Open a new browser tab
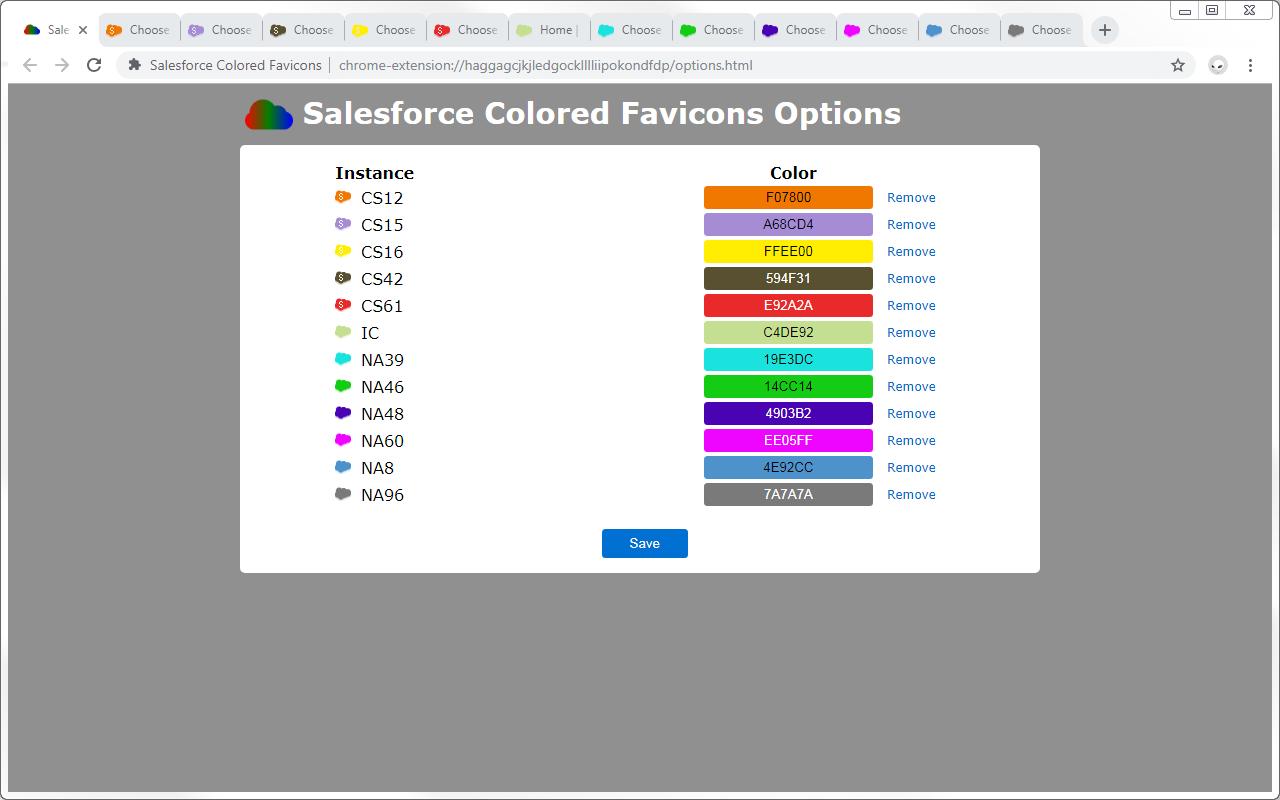The image size is (1280, 800). (x=1104, y=30)
